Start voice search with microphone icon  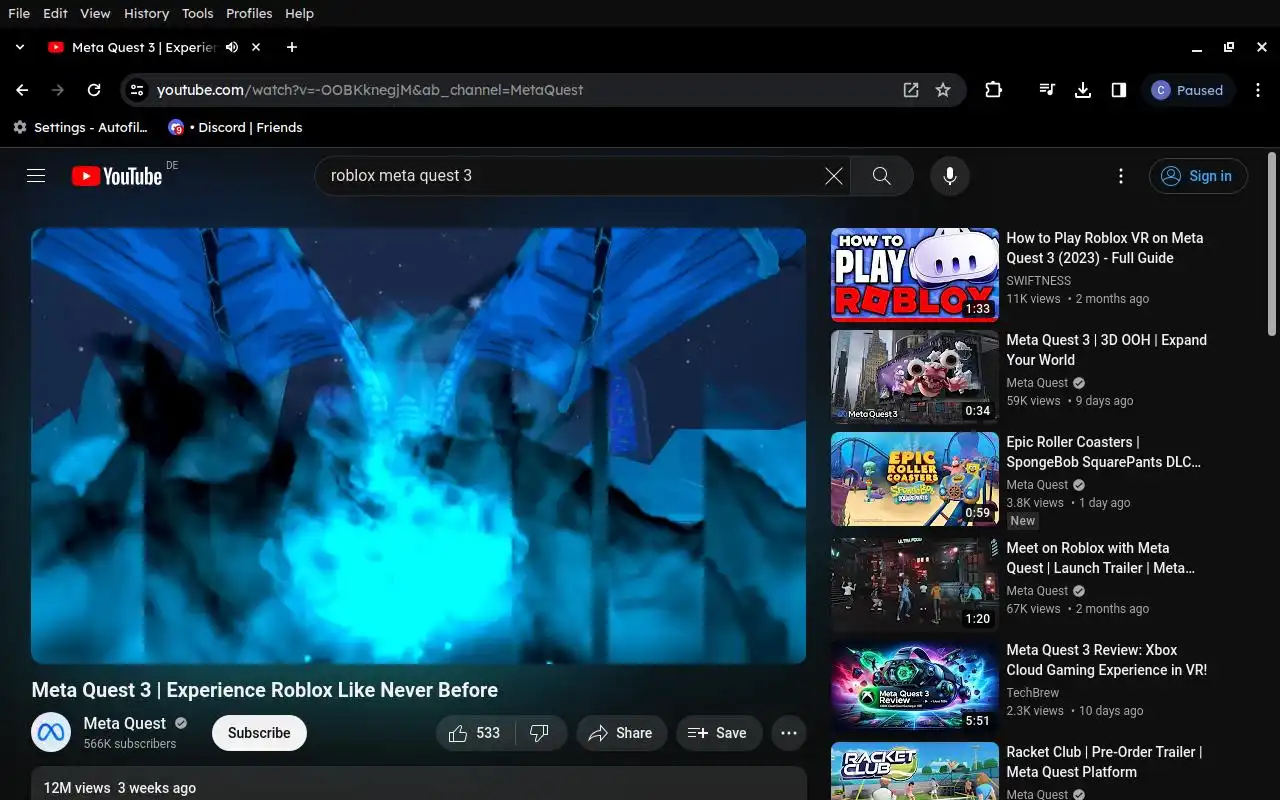[x=950, y=176]
